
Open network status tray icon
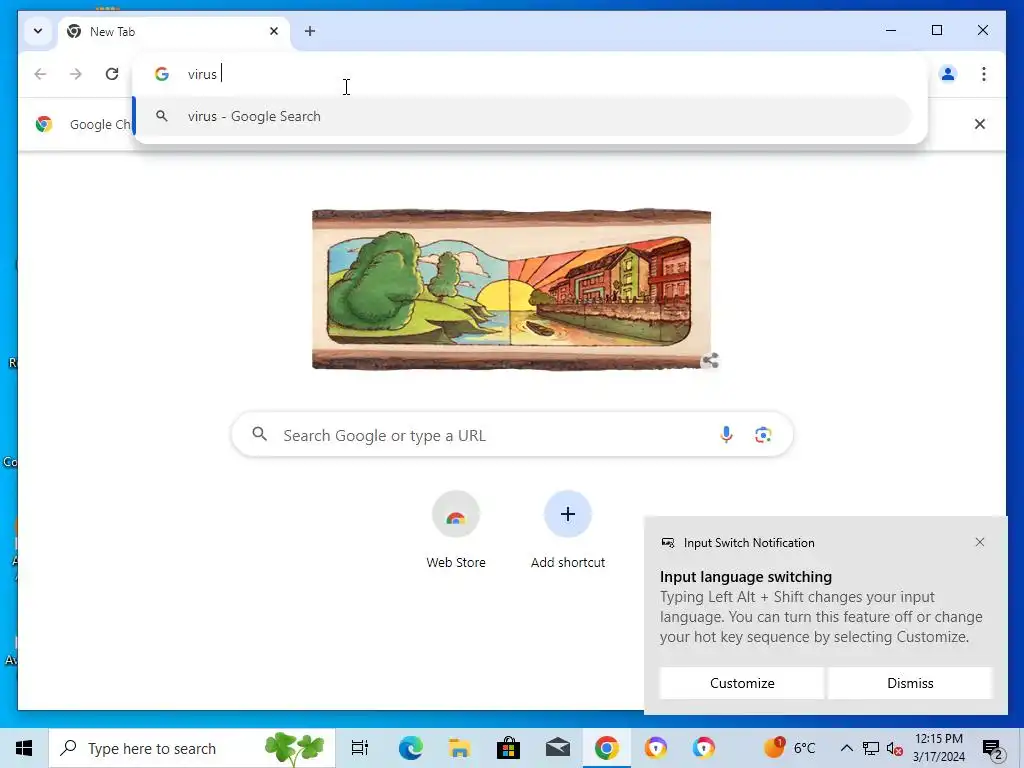tap(871, 748)
